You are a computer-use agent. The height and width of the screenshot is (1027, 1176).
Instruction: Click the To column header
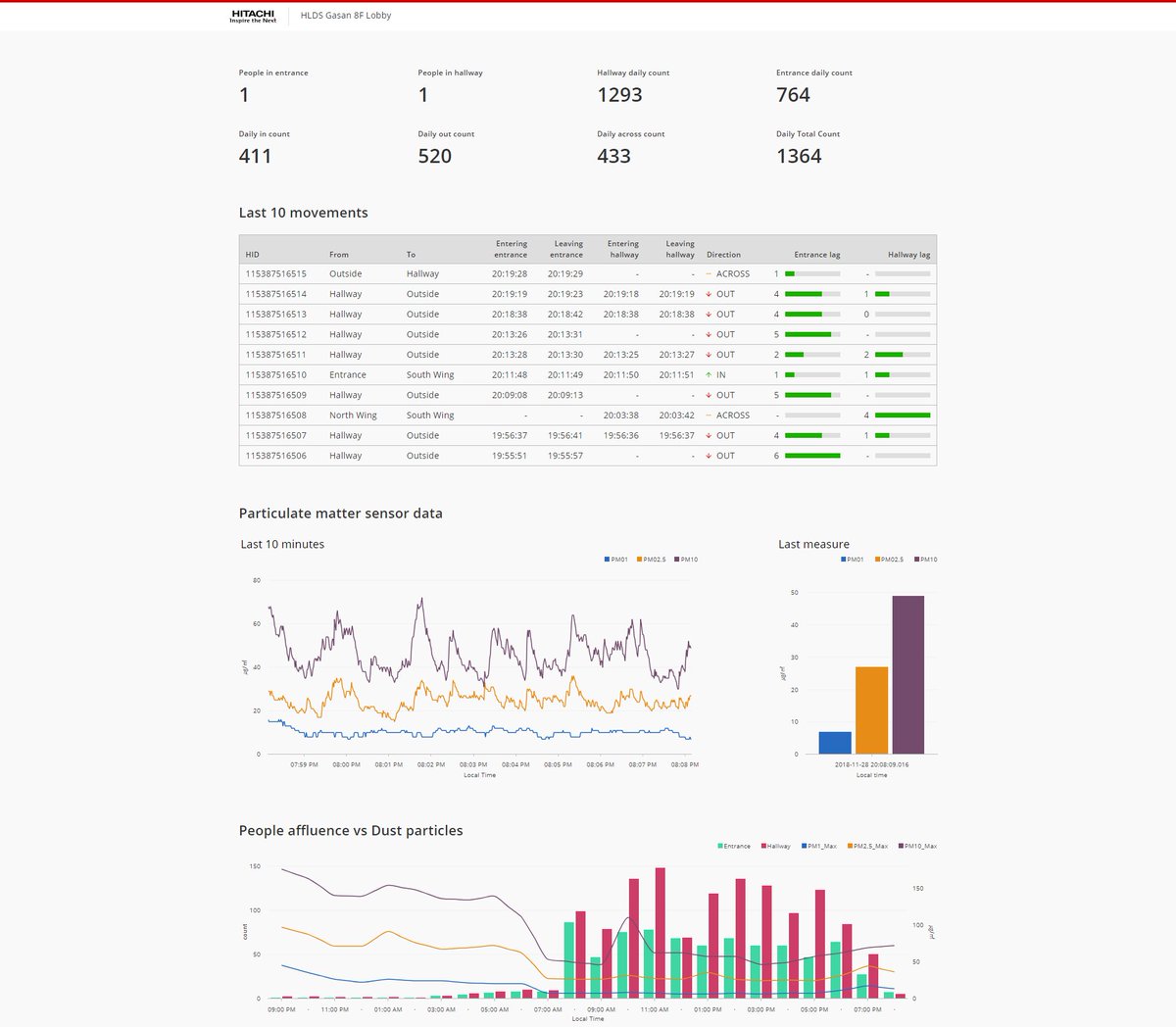coord(412,255)
